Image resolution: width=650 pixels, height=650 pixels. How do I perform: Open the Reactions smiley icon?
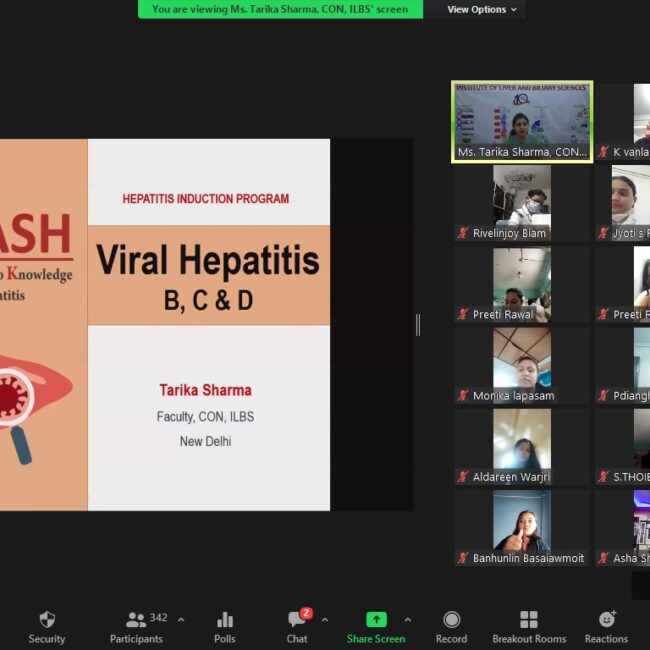tap(606, 620)
